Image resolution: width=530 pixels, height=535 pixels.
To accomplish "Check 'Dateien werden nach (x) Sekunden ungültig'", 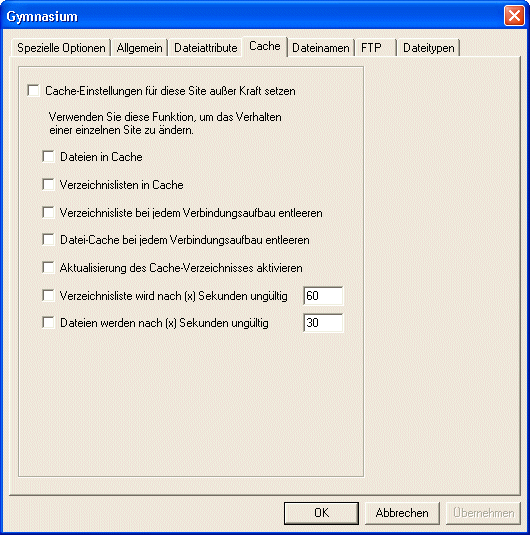I will click(x=48, y=322).
